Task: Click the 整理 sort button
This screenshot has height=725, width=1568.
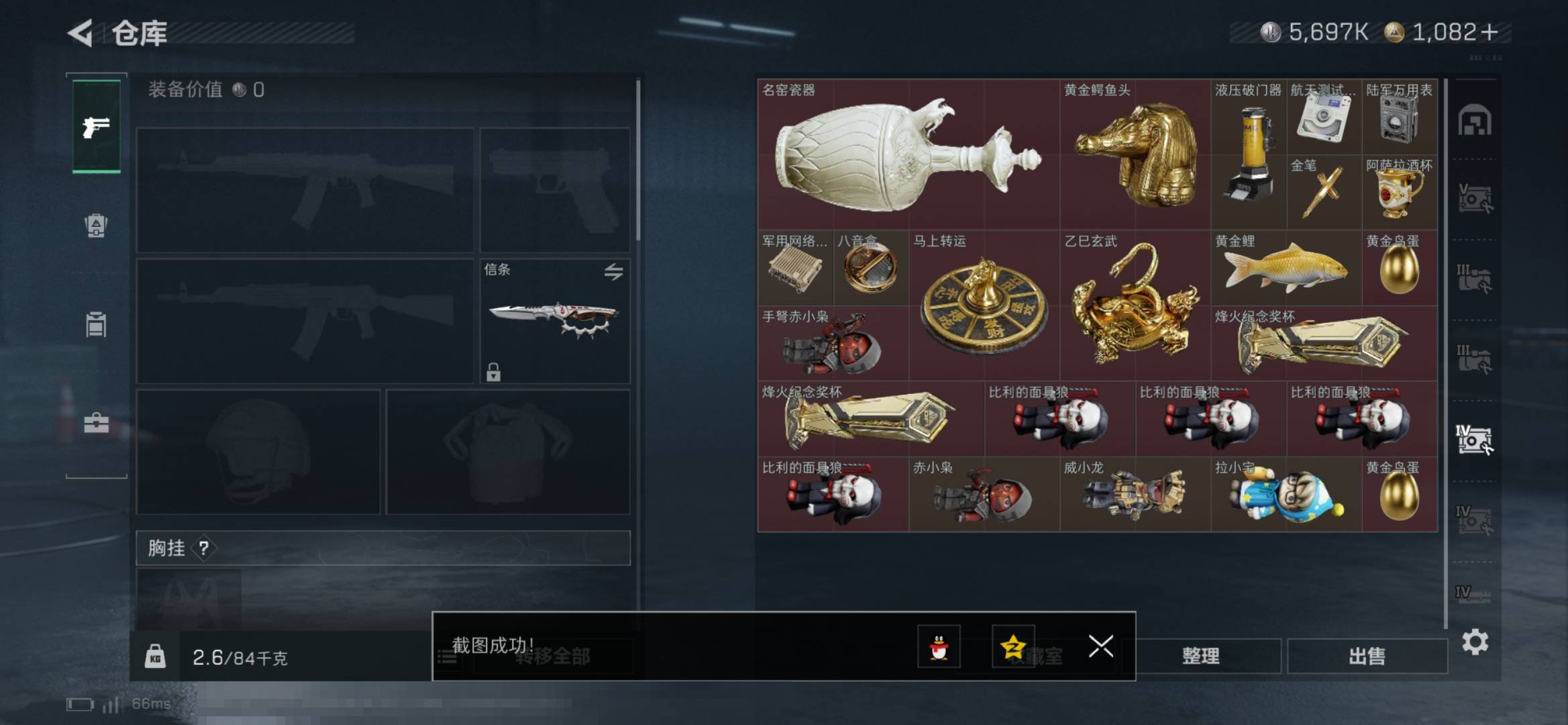Action: 1201,656
